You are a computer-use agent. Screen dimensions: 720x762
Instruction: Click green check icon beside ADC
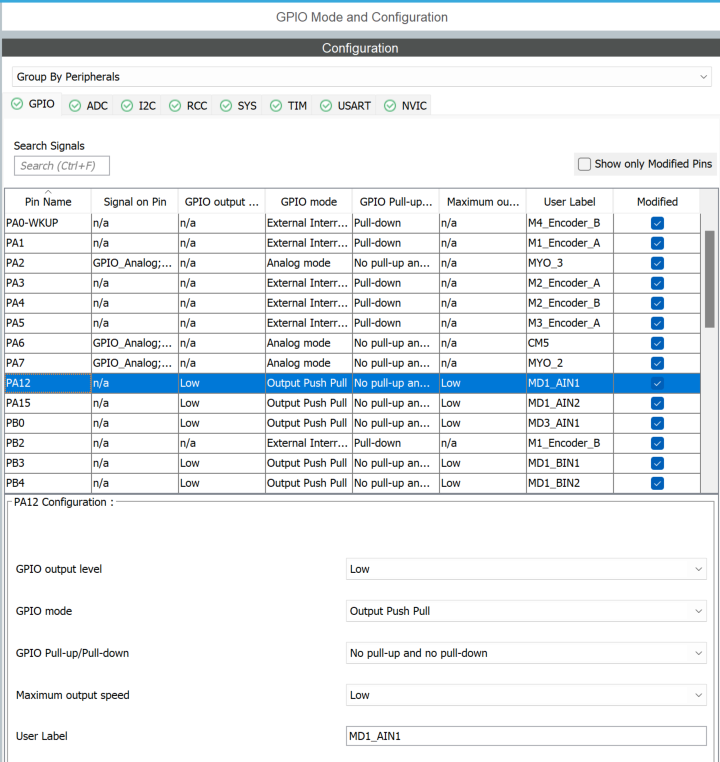[x=75, y=105]
